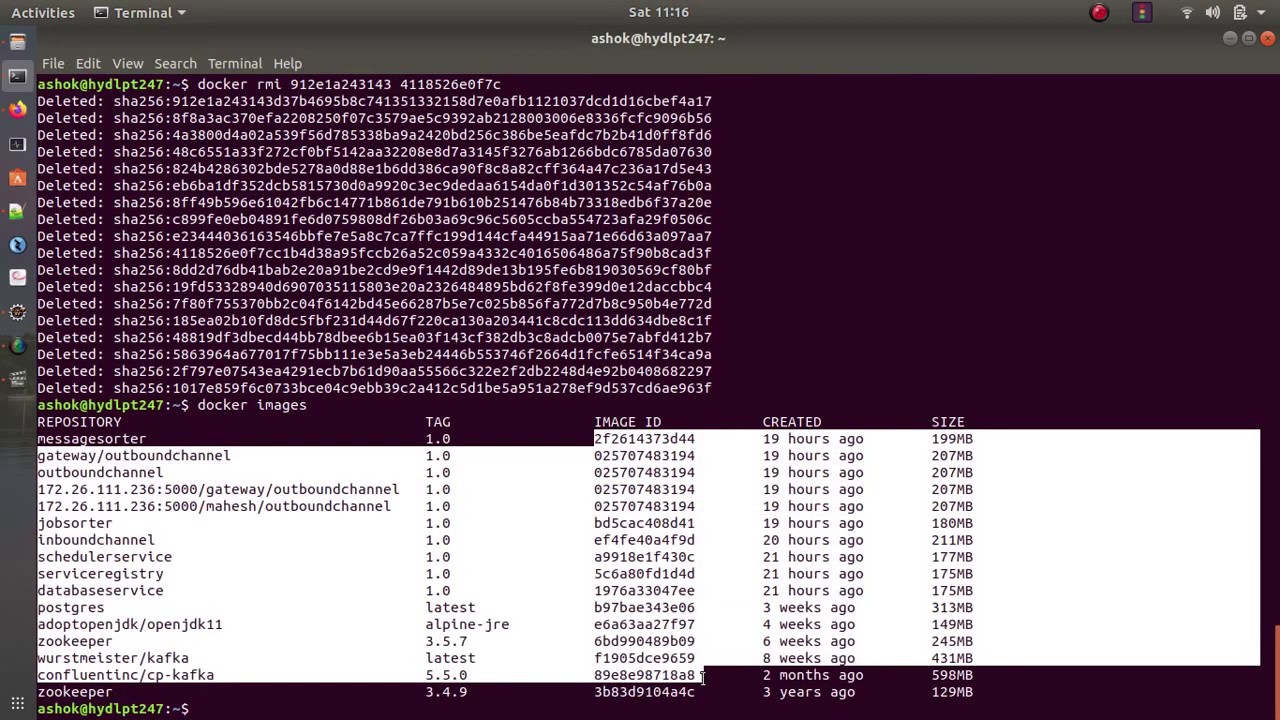
Task: Click the terminal vertical scrollbar thumb
Action: [x=1276, y=672]
